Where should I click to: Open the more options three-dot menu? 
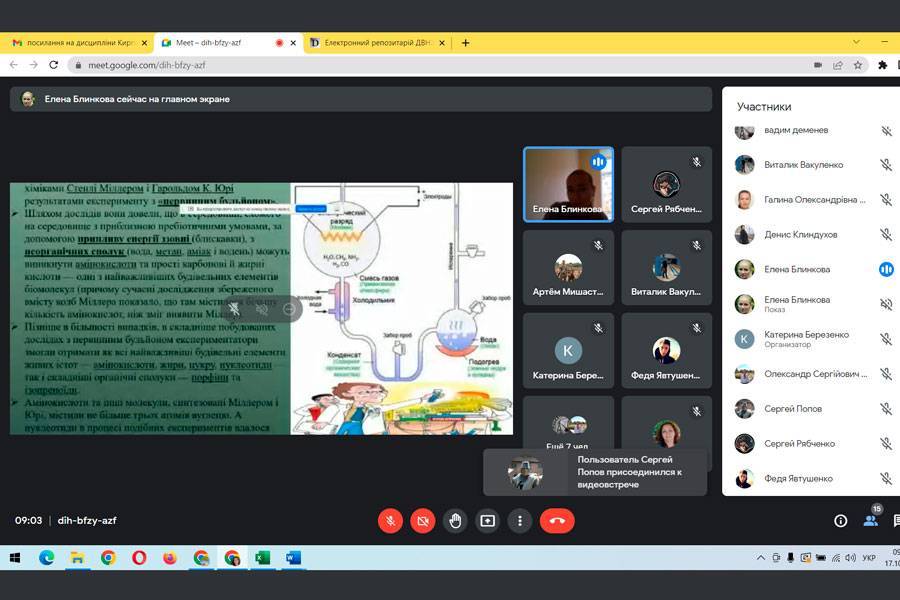520,521
